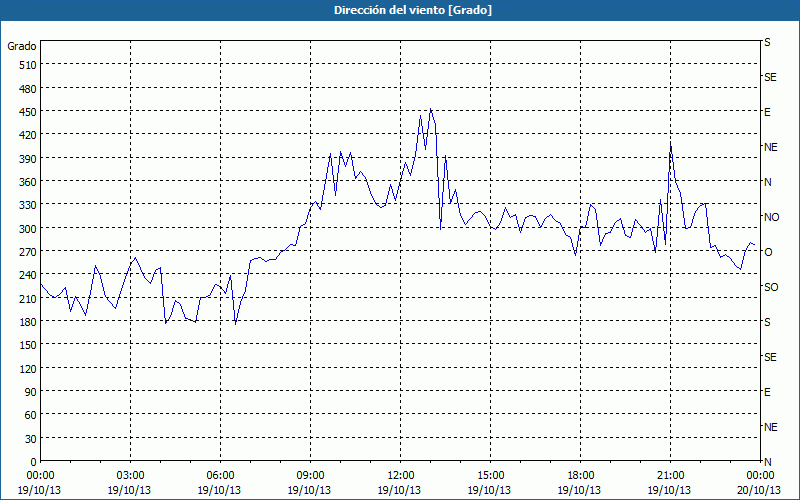800x500 pixels.
Task: Click the 00:00 label above the 20/10/13 date
Action: pos(760,476)
